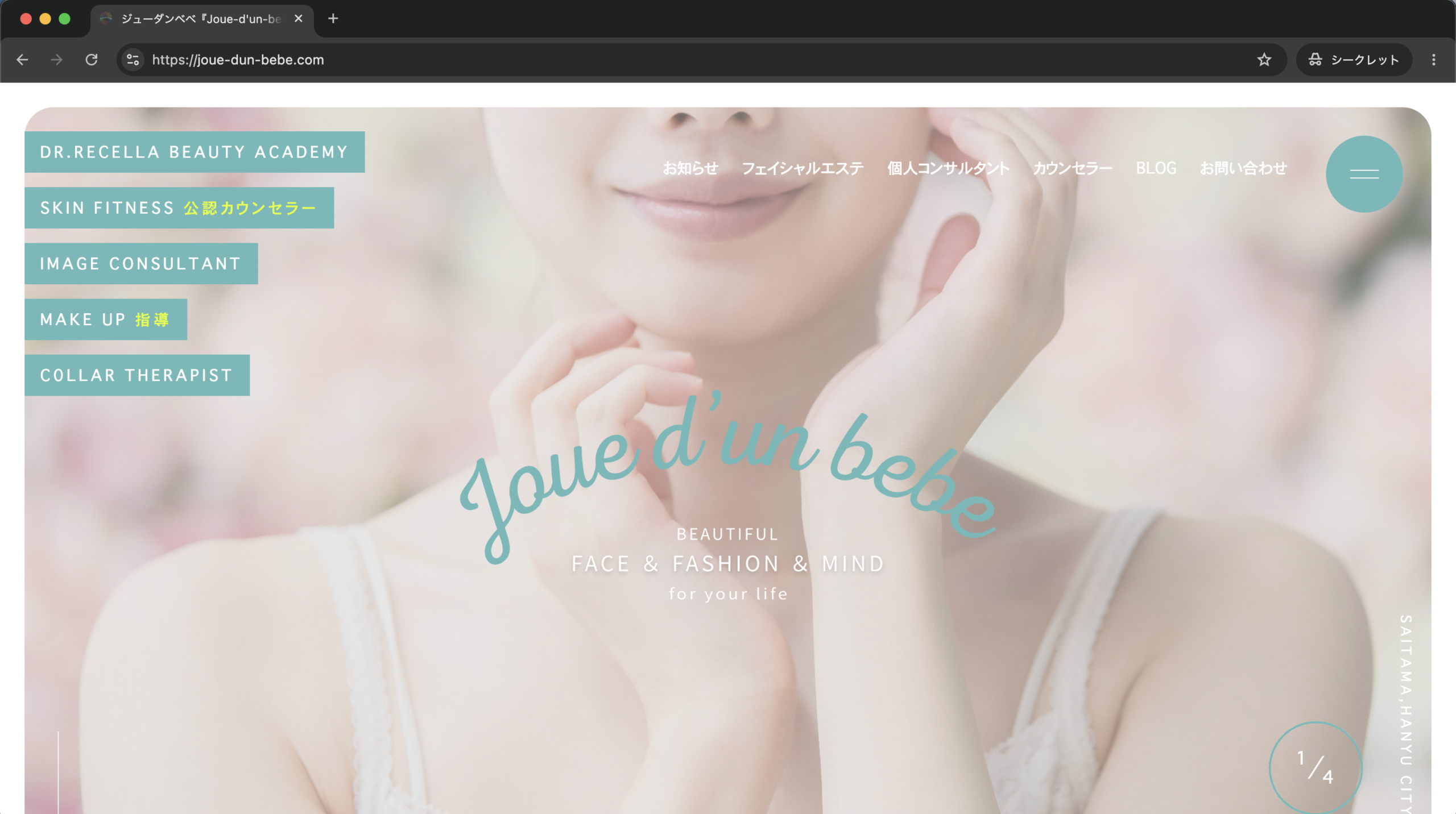Viewport: 1456px width, 814px height.
Task: Click the COLLAR THERAPIST label
Action: click(x=137, y=375)
